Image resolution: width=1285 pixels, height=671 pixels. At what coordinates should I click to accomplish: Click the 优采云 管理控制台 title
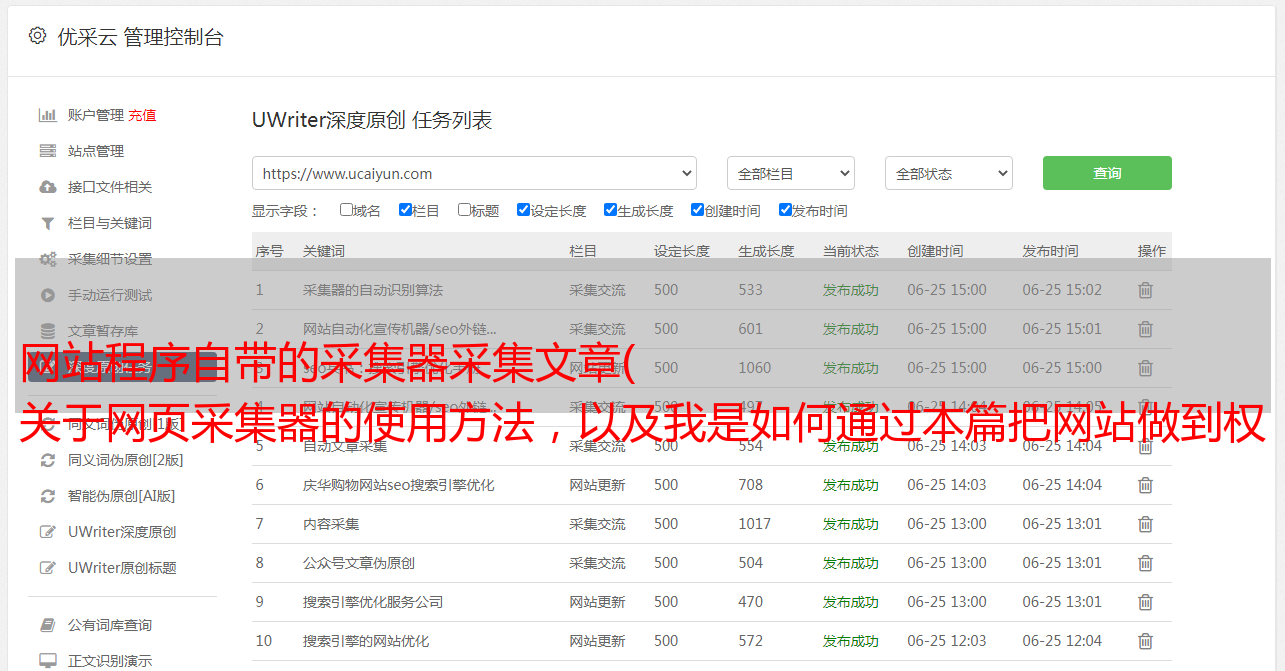140,37
